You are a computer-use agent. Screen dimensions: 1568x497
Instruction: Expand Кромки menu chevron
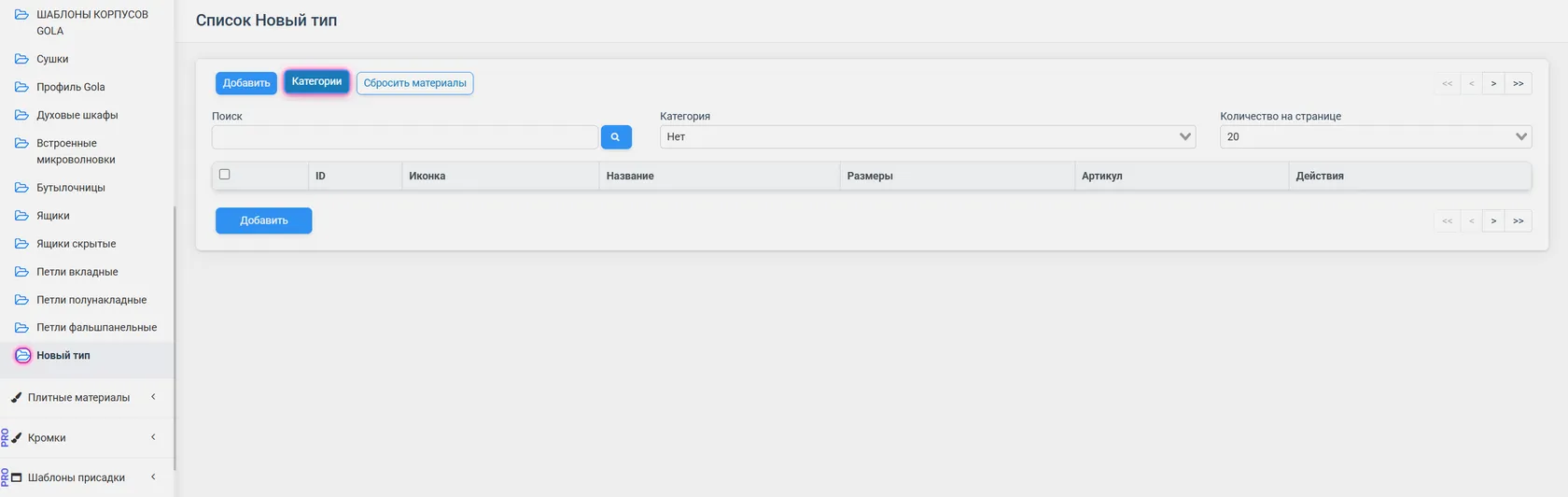pyautogui.click(x=153, y=437)
